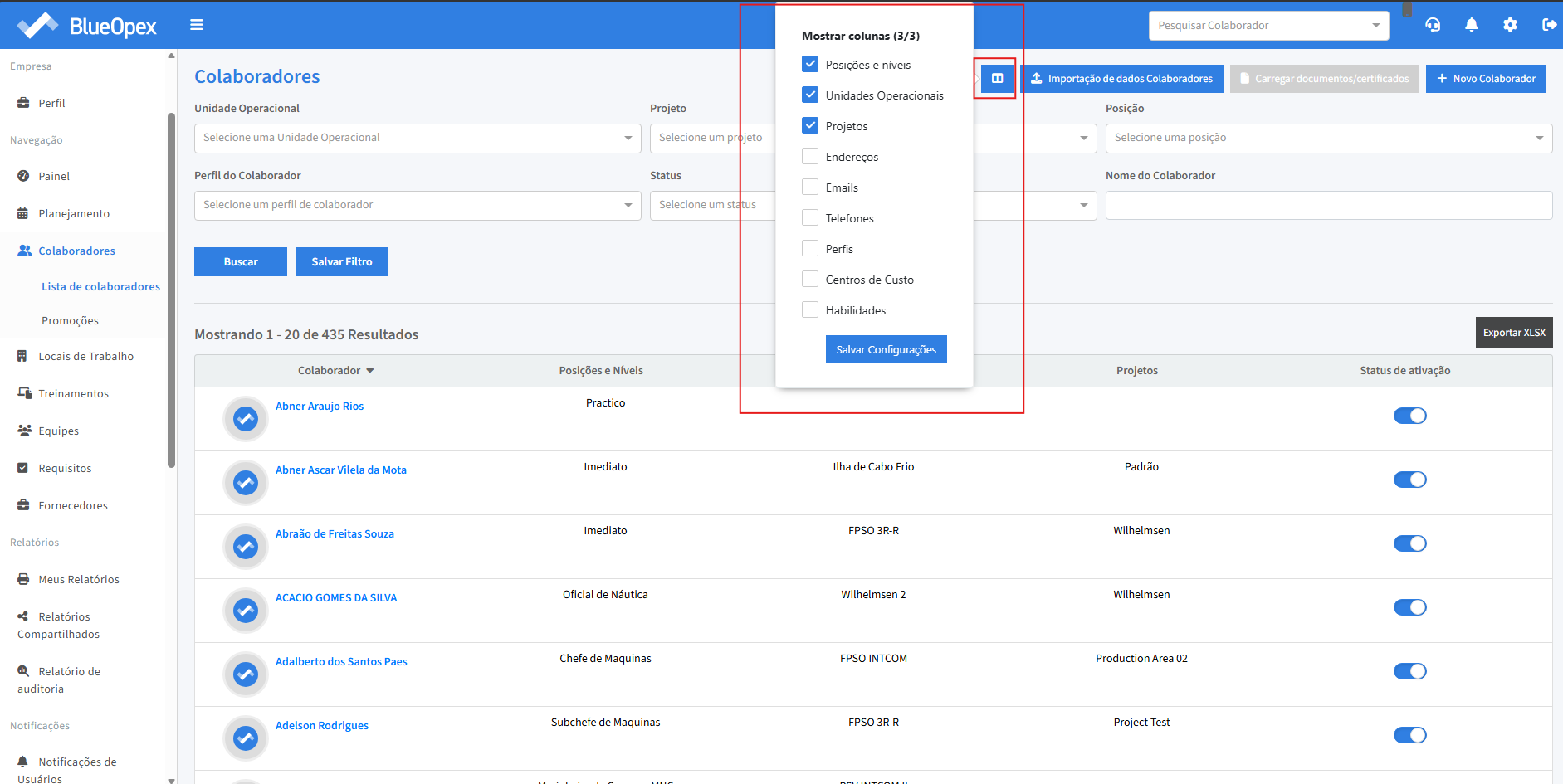Open Treinamentos in the sidebar

(73, 393)
